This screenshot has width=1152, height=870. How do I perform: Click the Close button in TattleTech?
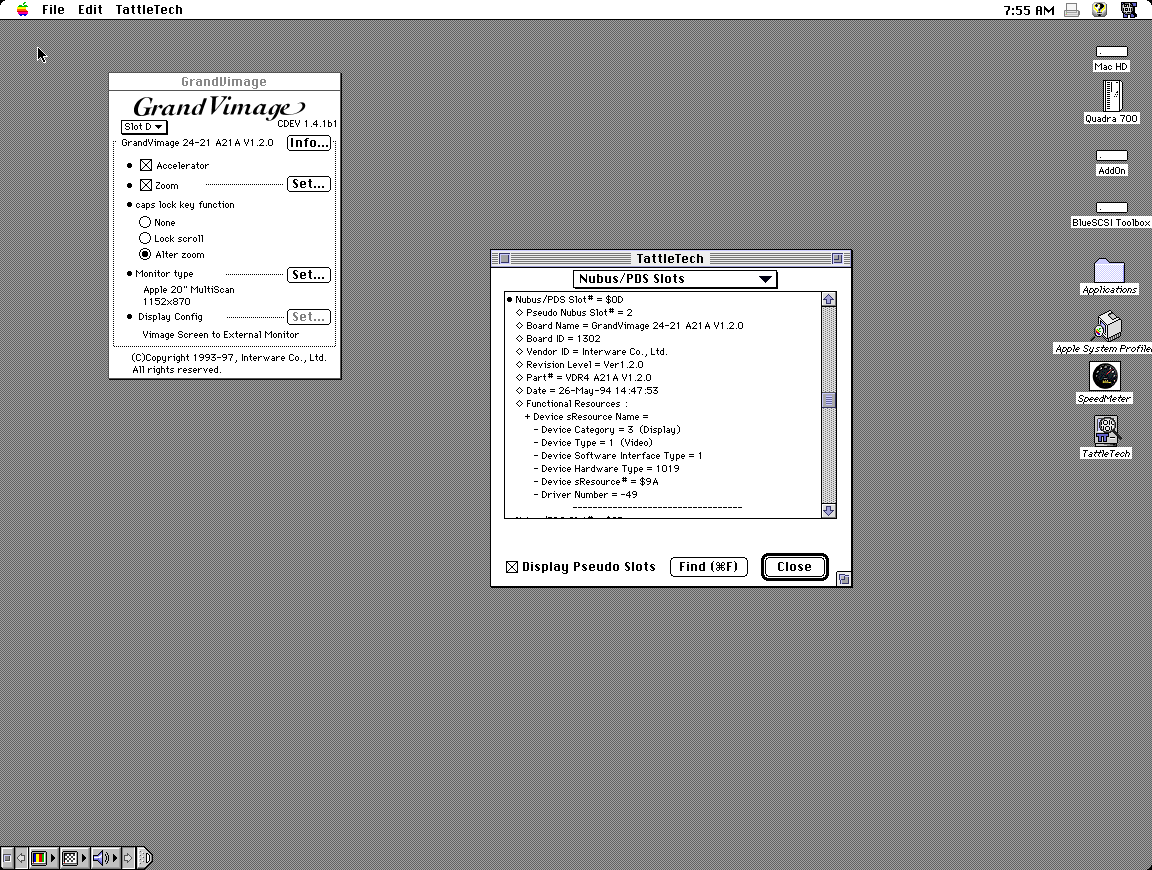(x=795, y=567)
